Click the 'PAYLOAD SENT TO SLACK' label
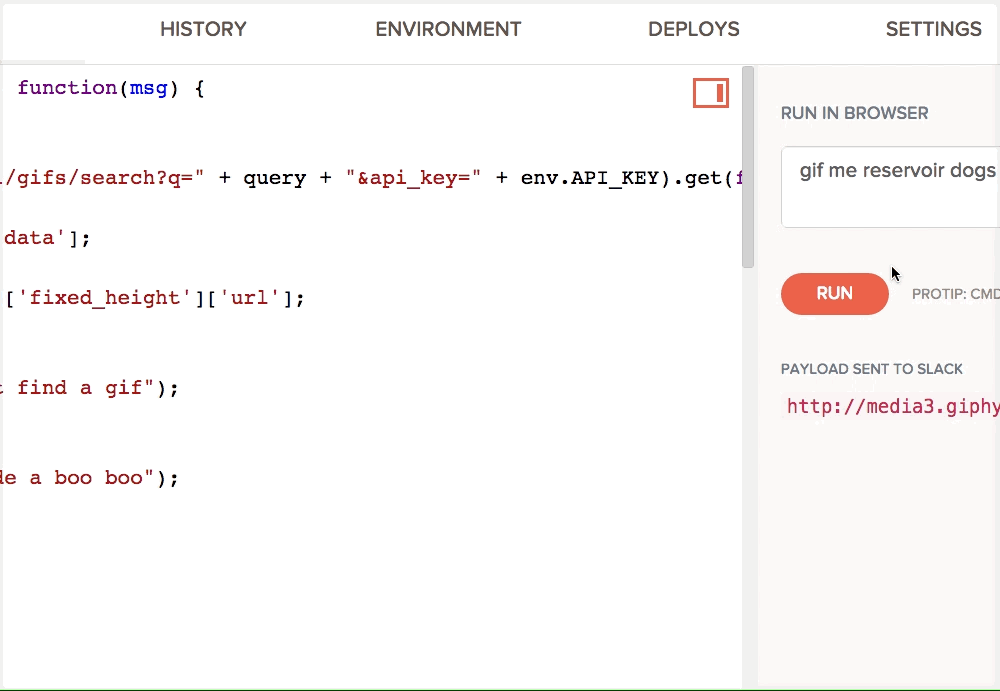The width and height of the screenshot is (1000, 691). (872, 369)
